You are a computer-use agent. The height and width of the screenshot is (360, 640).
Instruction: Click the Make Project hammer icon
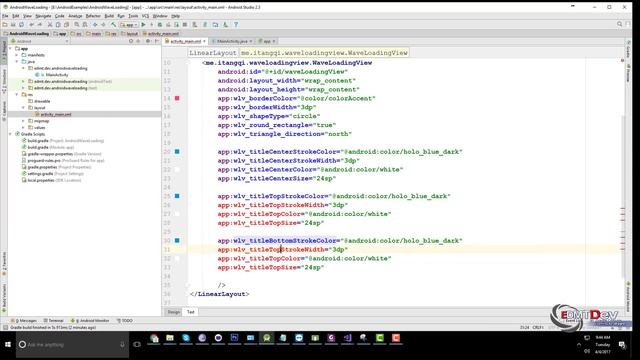[x=113, y=25]
